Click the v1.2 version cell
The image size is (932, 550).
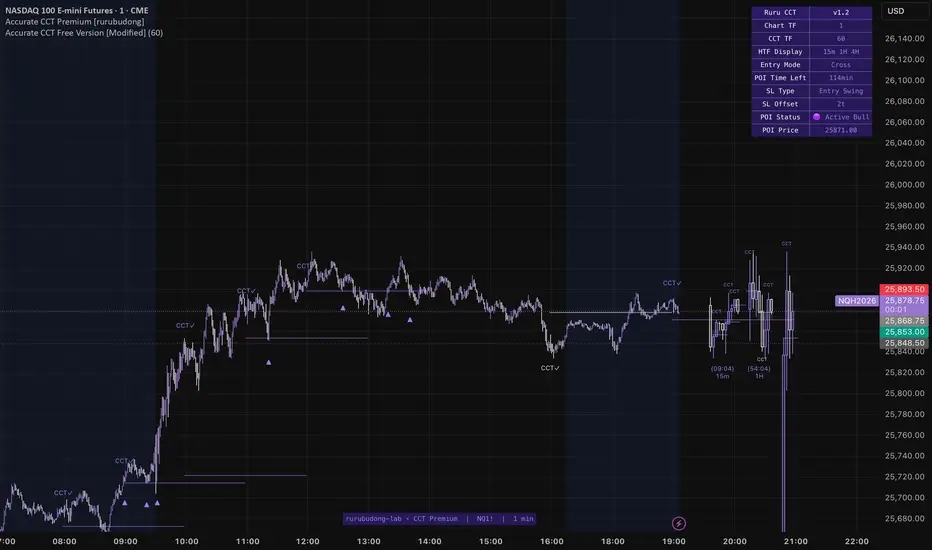pos(840,12)
